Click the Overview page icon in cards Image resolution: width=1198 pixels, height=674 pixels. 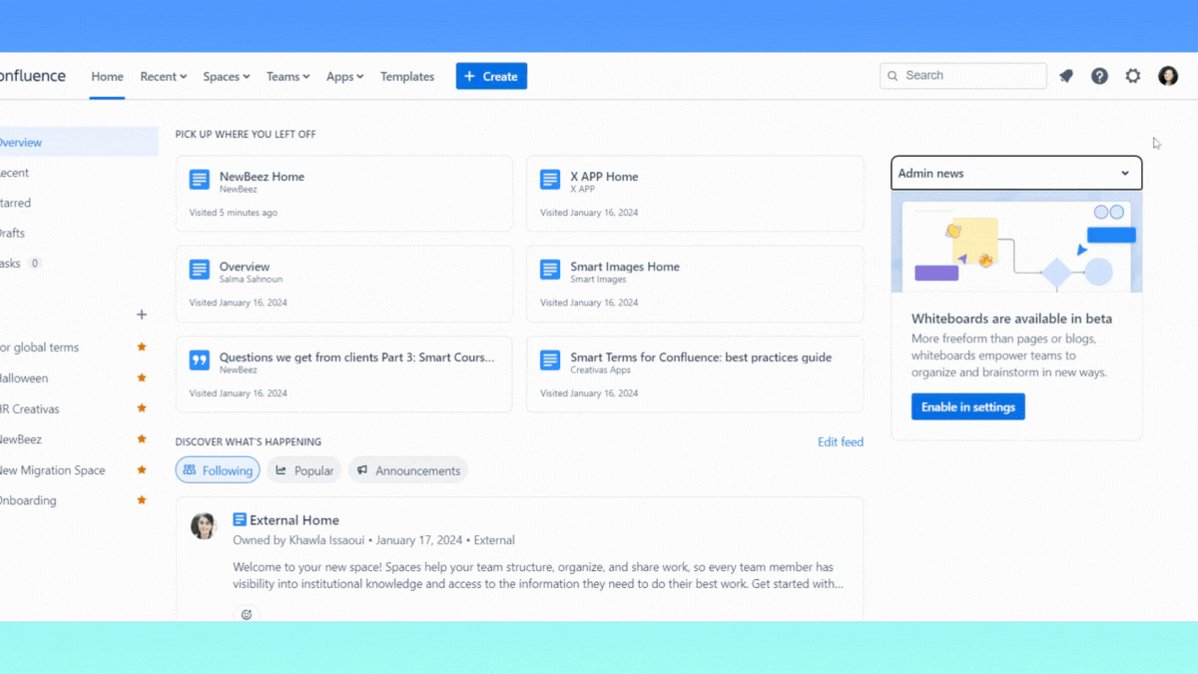199,270
